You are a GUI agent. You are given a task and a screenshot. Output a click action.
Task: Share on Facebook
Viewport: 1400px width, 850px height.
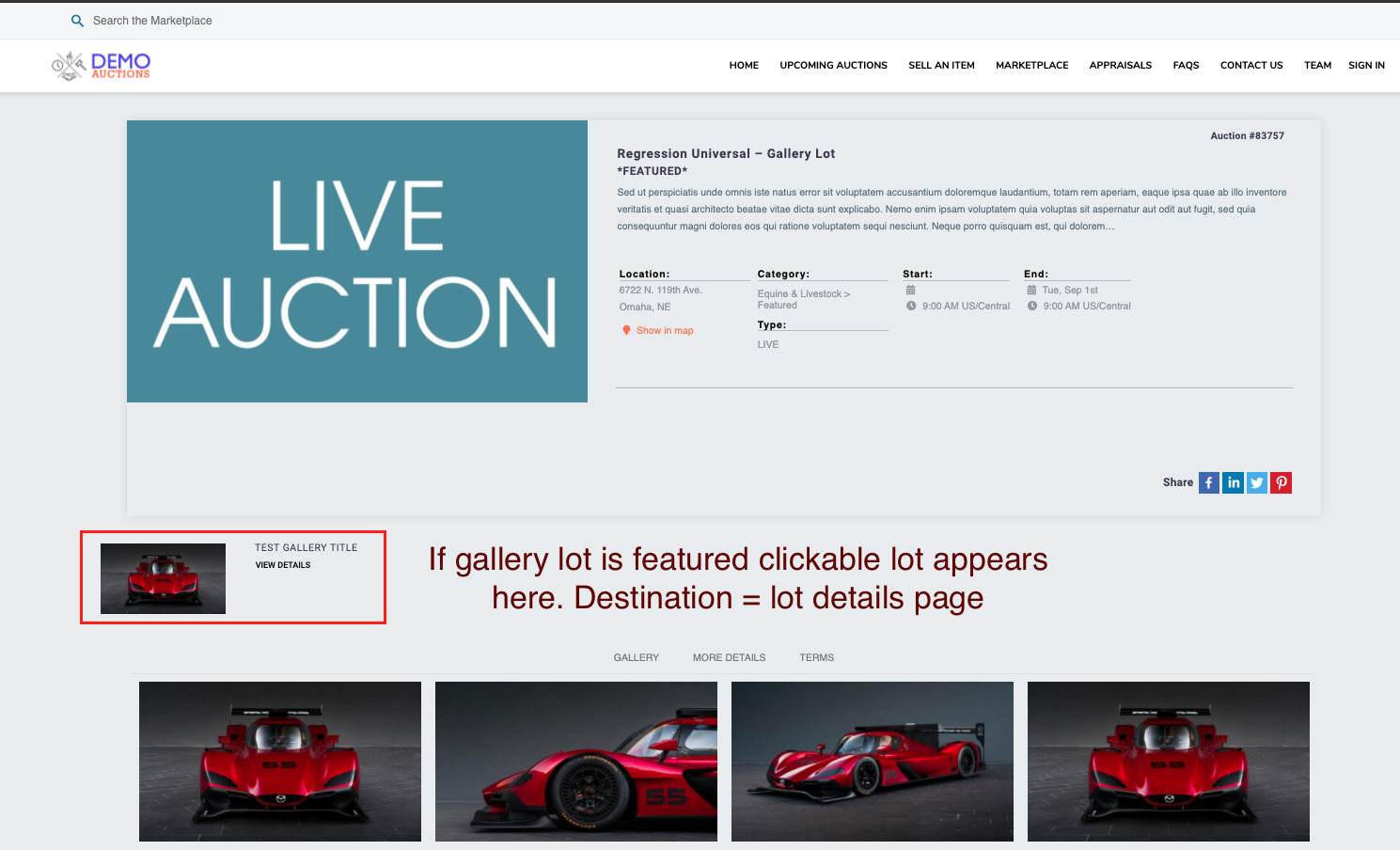[x=1209, y=482]
